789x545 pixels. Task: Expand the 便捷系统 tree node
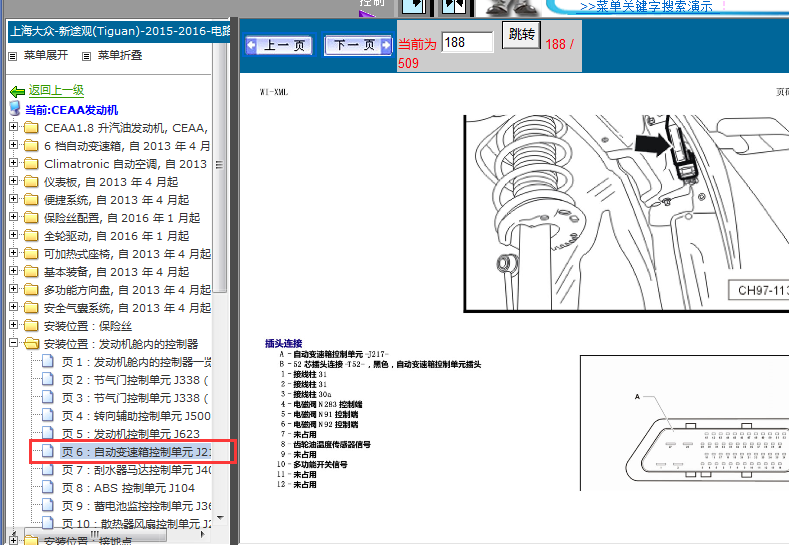(x=14, y=199)
